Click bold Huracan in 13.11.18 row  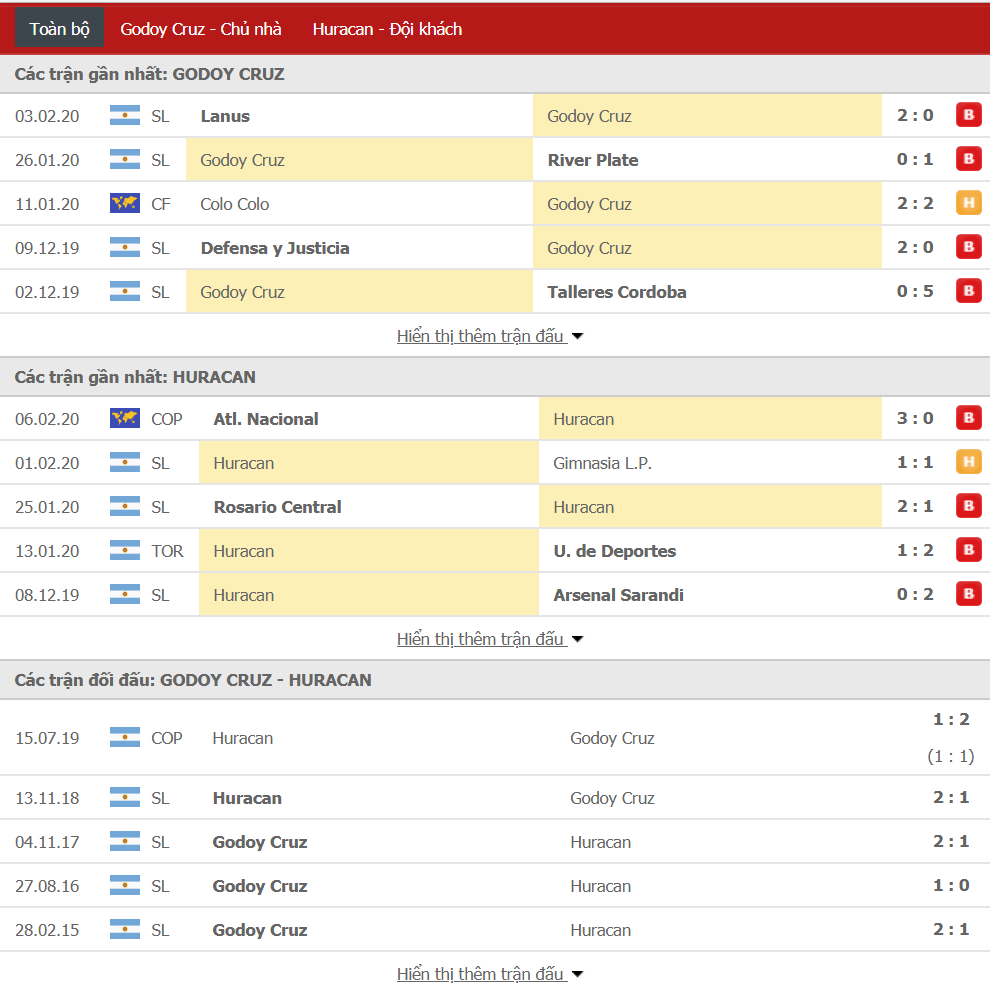click(x=247, y=798)
